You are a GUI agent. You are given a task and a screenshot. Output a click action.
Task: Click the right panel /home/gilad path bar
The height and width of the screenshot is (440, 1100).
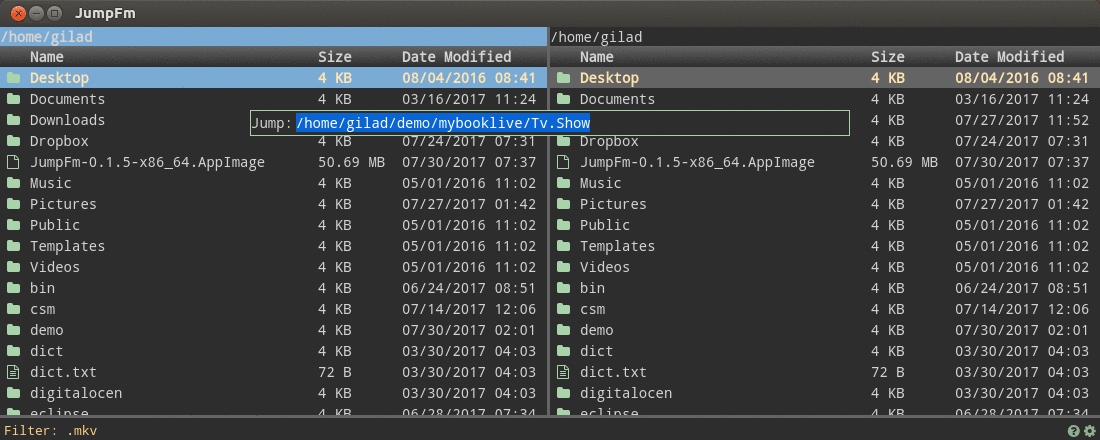(x=824, y=36)
